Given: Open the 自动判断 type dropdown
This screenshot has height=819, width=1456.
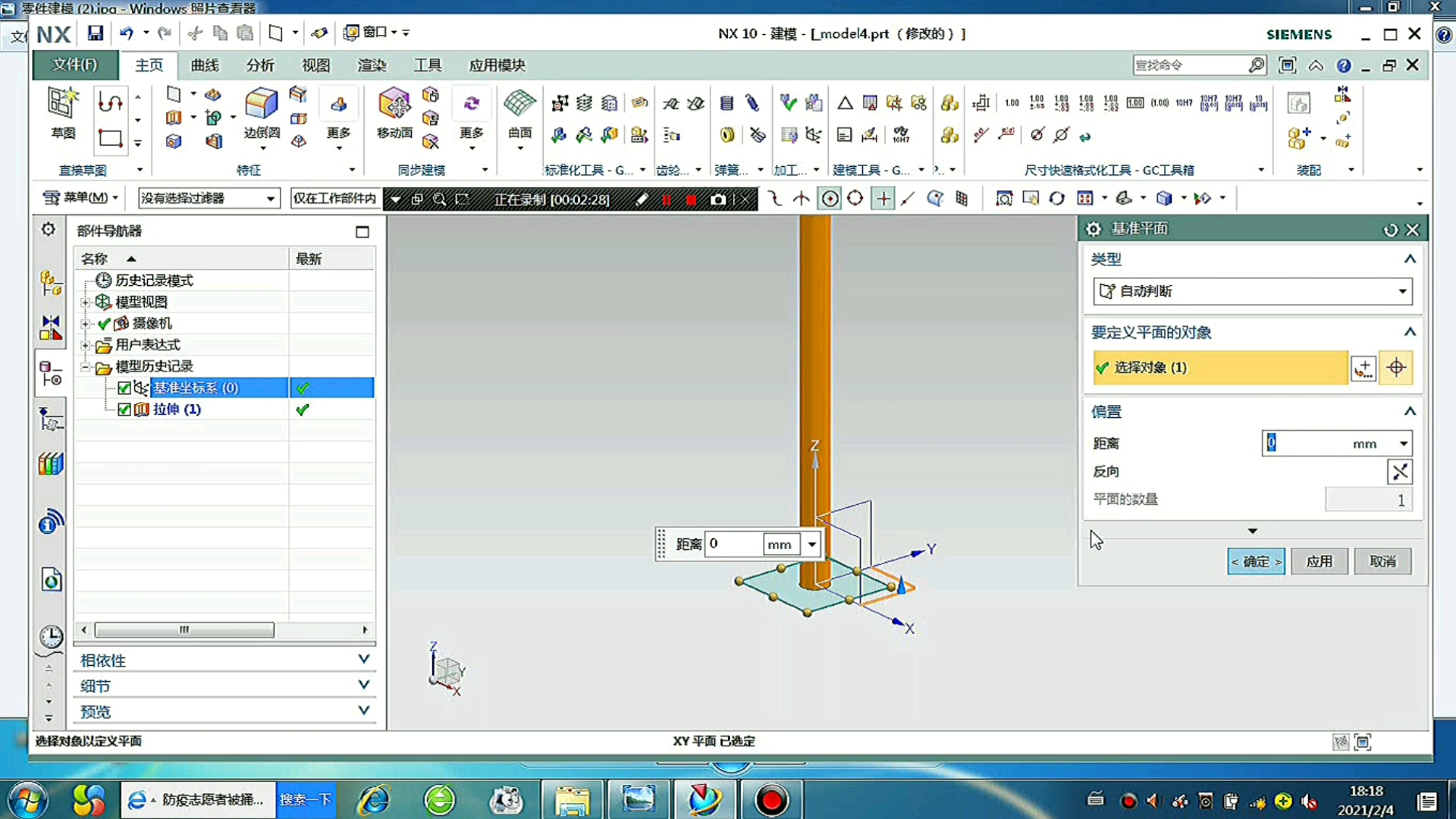Looking at the screenshot, I should pos(1252,291).
